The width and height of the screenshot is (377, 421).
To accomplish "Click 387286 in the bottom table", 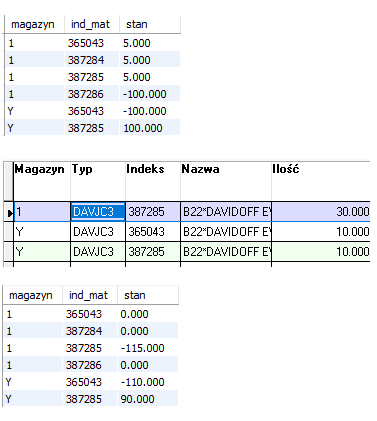I will tap(84, 365).
